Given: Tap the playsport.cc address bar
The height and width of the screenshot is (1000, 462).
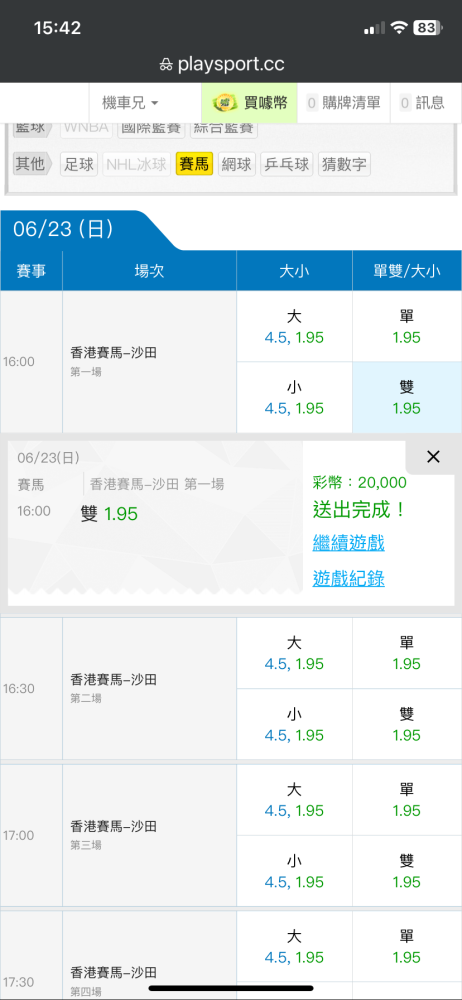Looking at the screenshot, I should click(231, 64).
